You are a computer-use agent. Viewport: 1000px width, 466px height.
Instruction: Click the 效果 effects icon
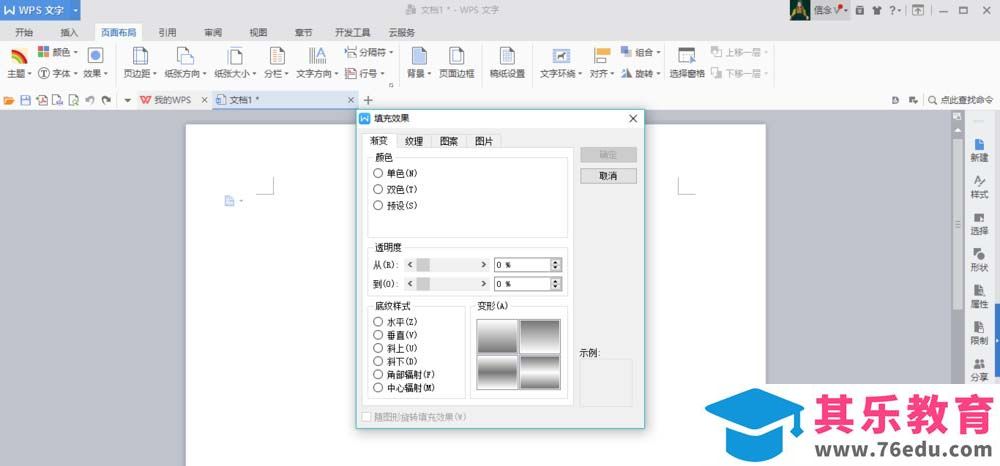(x=96, y=55)
